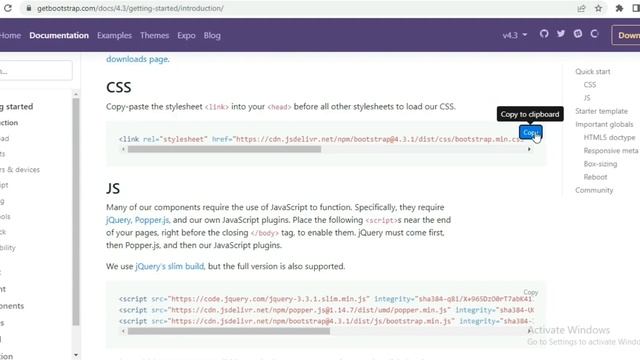Open the Open Collective icon

point(594,34)
